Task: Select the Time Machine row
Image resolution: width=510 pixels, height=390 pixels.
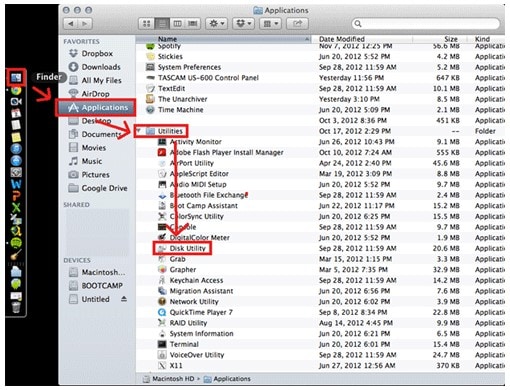Action: (320, 110)
